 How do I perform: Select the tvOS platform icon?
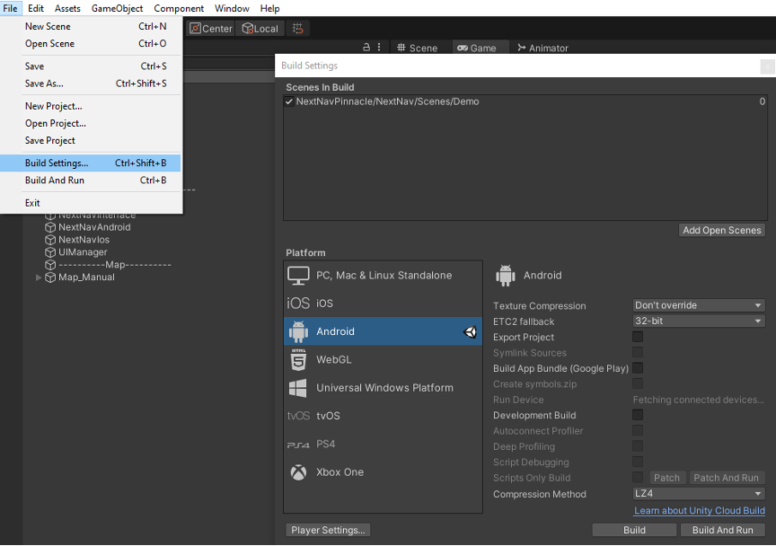[x=298, y=416]
